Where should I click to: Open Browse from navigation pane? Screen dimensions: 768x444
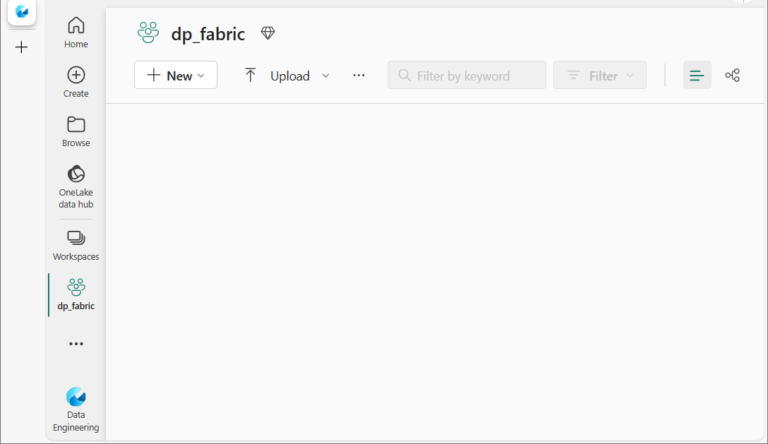pos(76,131)
